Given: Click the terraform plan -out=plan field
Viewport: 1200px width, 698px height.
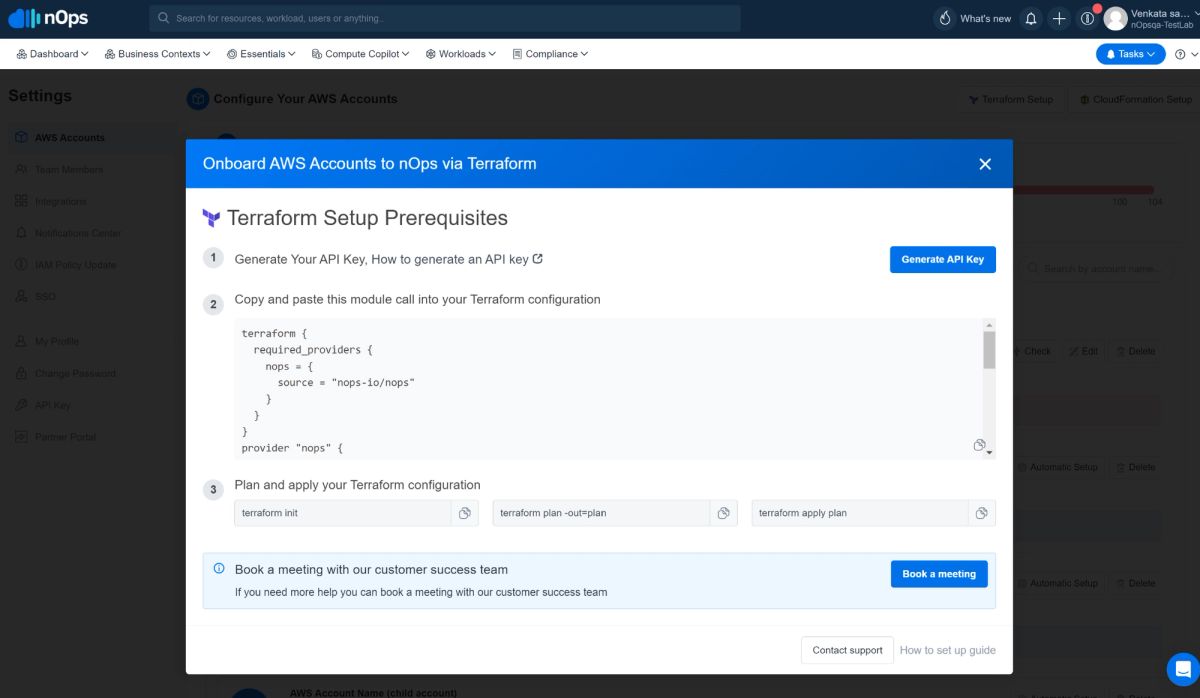Looking at the screenshot, I should point(602,513).
